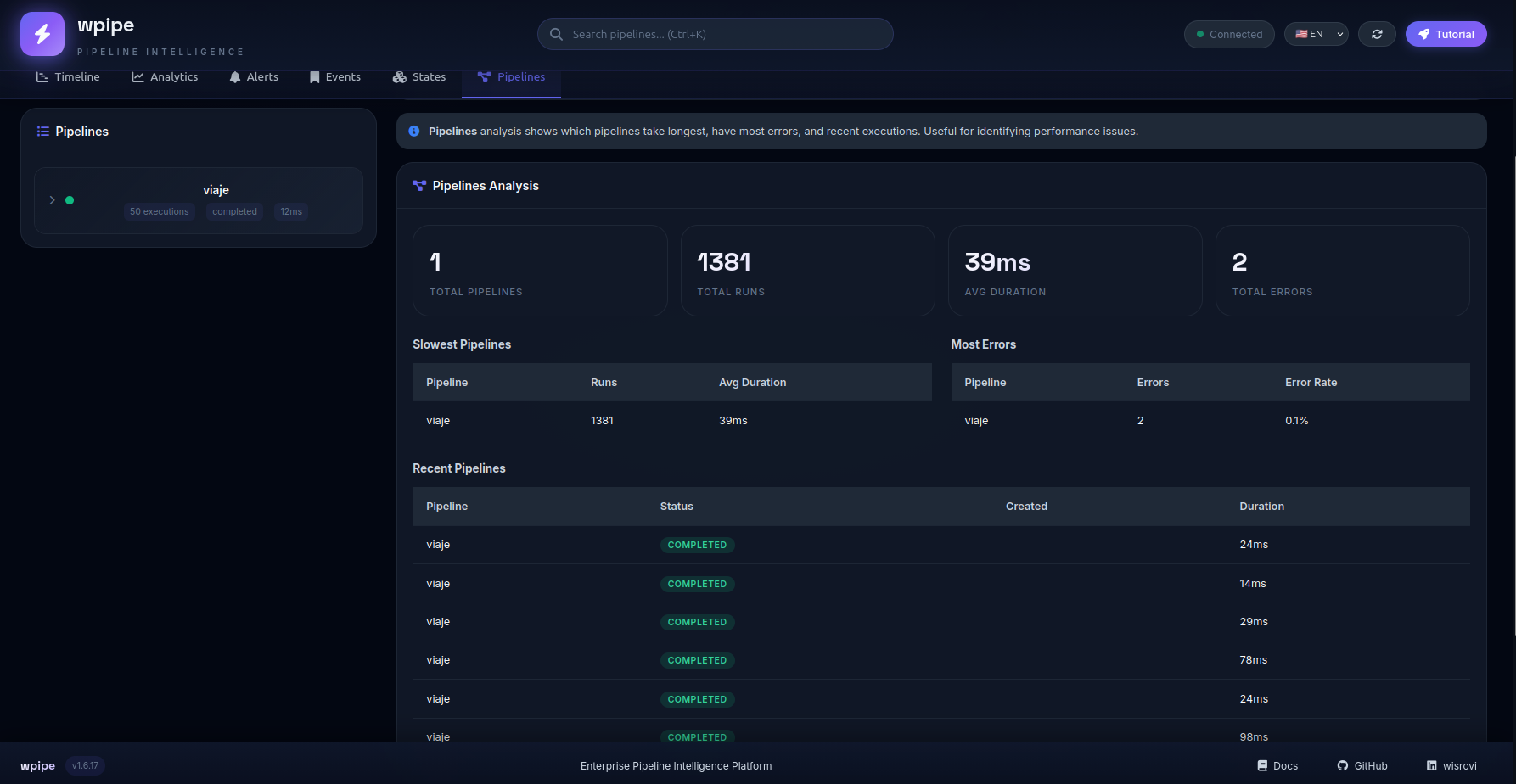
Task: Focus the Search pipelines input field
Action: (716, 34)
